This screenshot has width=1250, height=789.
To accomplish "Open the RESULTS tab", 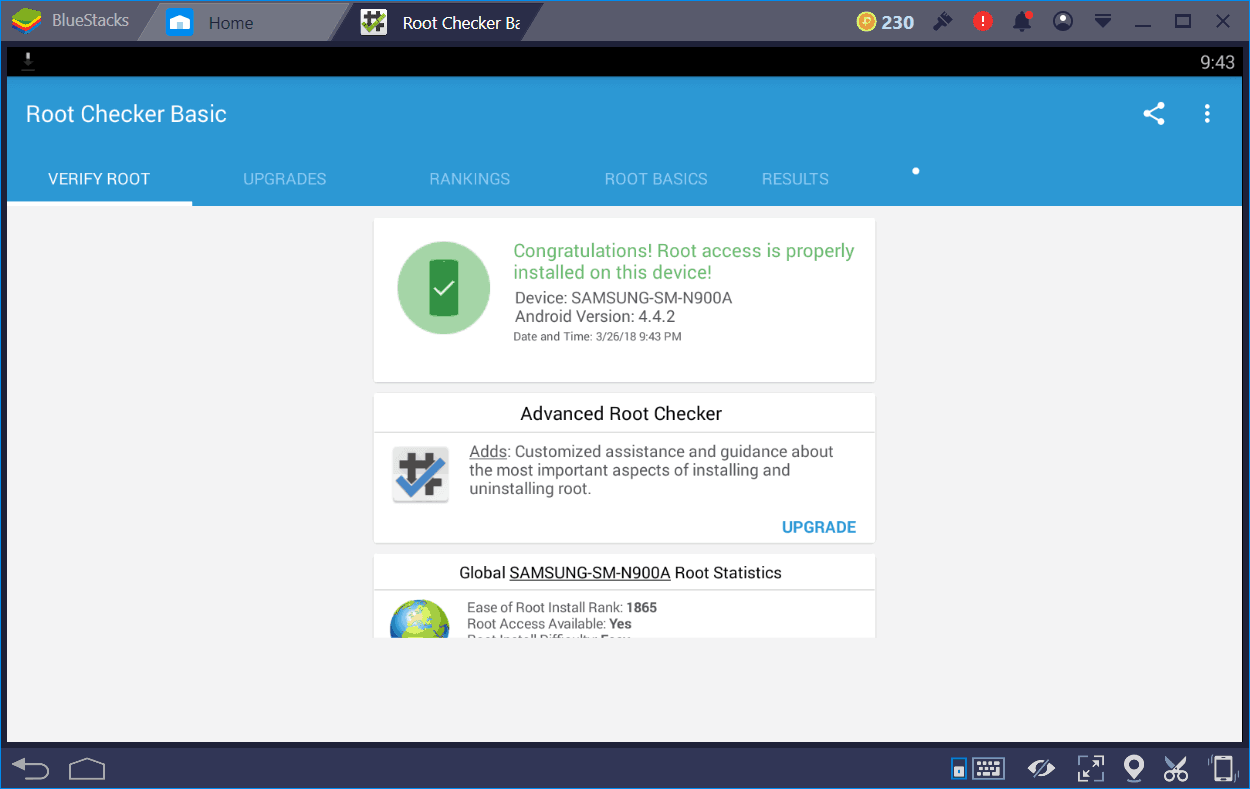I will [795, 179].
